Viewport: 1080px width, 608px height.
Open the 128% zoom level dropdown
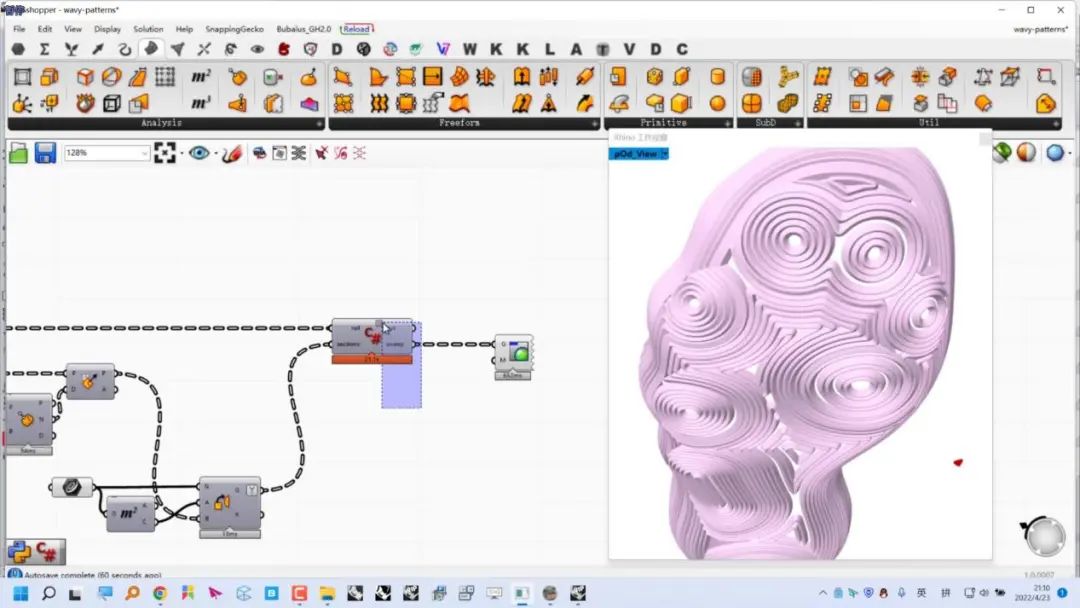click(x=107, y=153)
